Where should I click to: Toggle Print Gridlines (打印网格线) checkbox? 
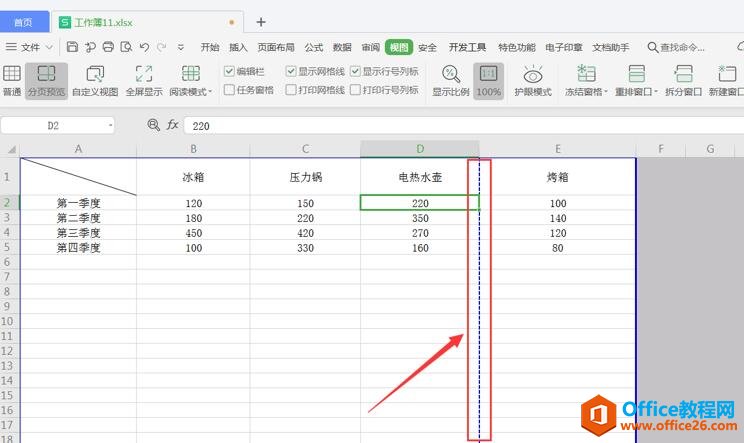coord(291,90)
